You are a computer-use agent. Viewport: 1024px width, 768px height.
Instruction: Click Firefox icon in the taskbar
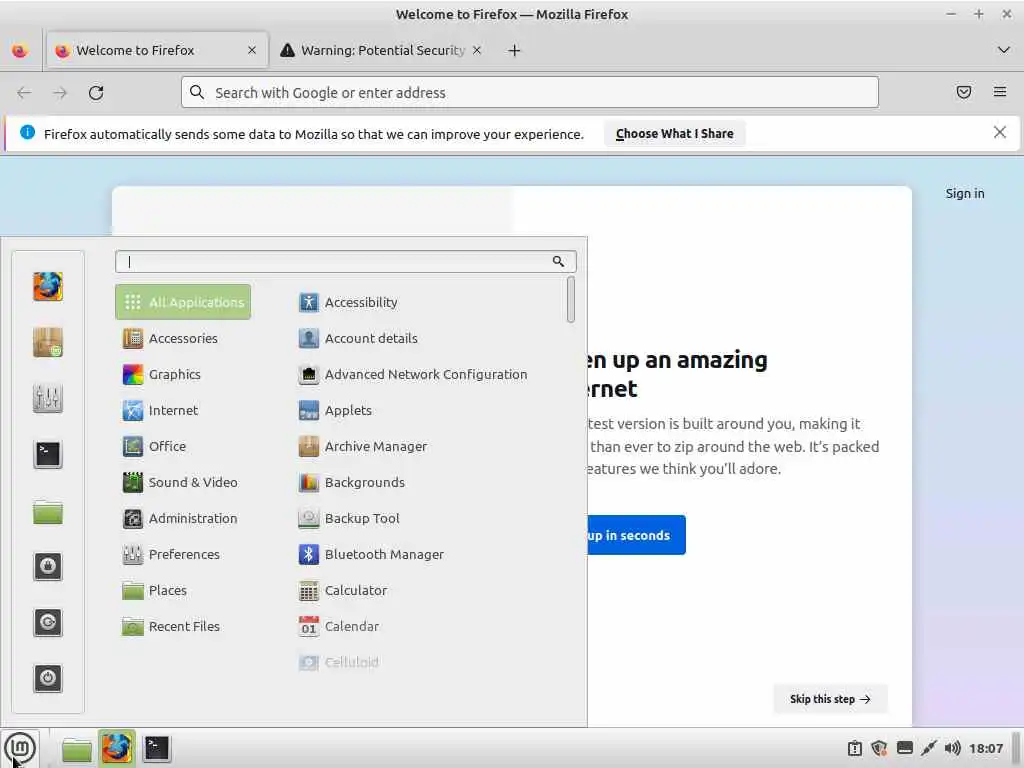point(117,748)
